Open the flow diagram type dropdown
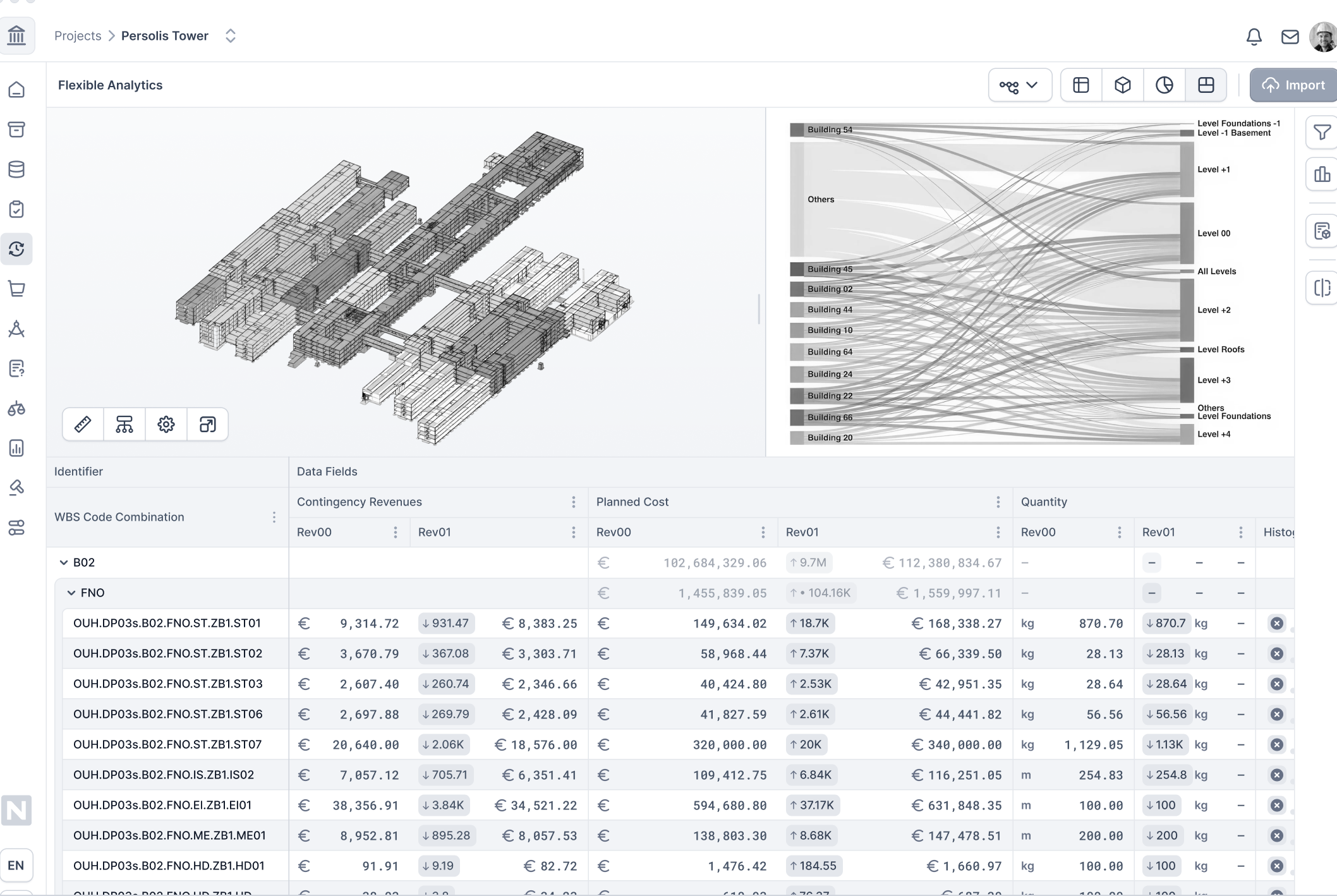The width and height of the screenshot is (1337, 896). click(x=1020, y=85)
